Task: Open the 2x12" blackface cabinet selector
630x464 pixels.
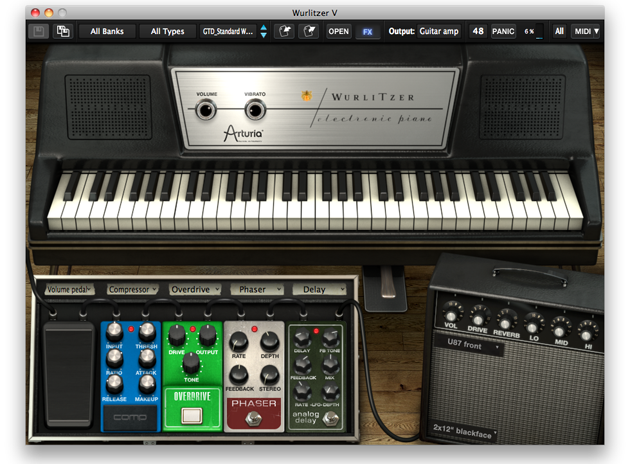Action: 464,431
